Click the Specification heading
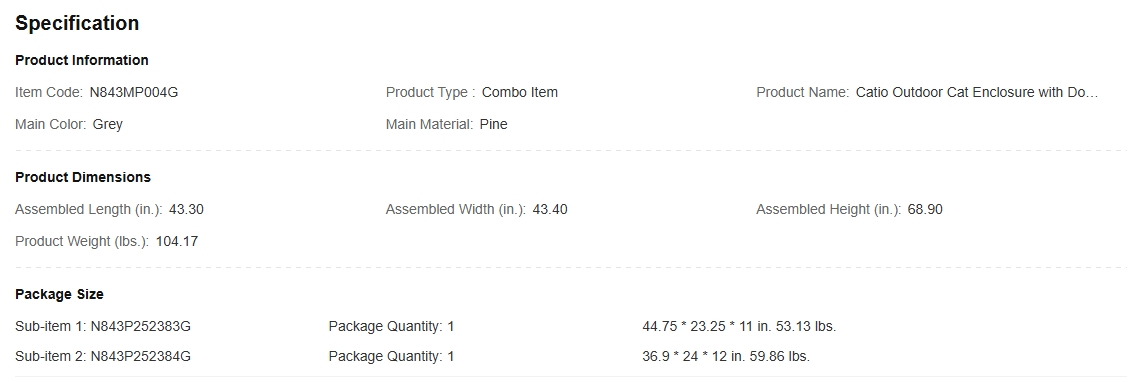Image resolution: width=1138 pixels, height=383 pixels. (77, 23)
